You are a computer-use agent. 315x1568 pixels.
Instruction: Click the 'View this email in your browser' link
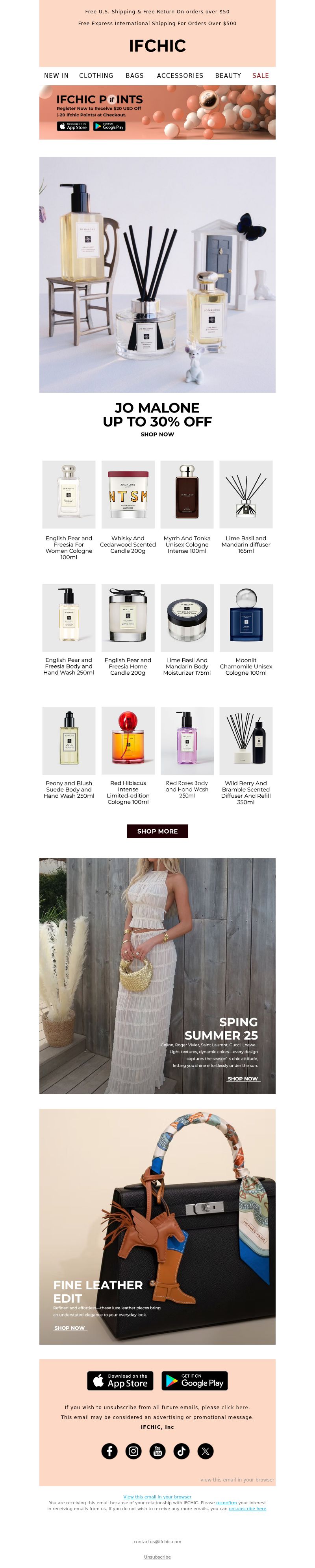pyautogui.click(x=157, y=1497)
